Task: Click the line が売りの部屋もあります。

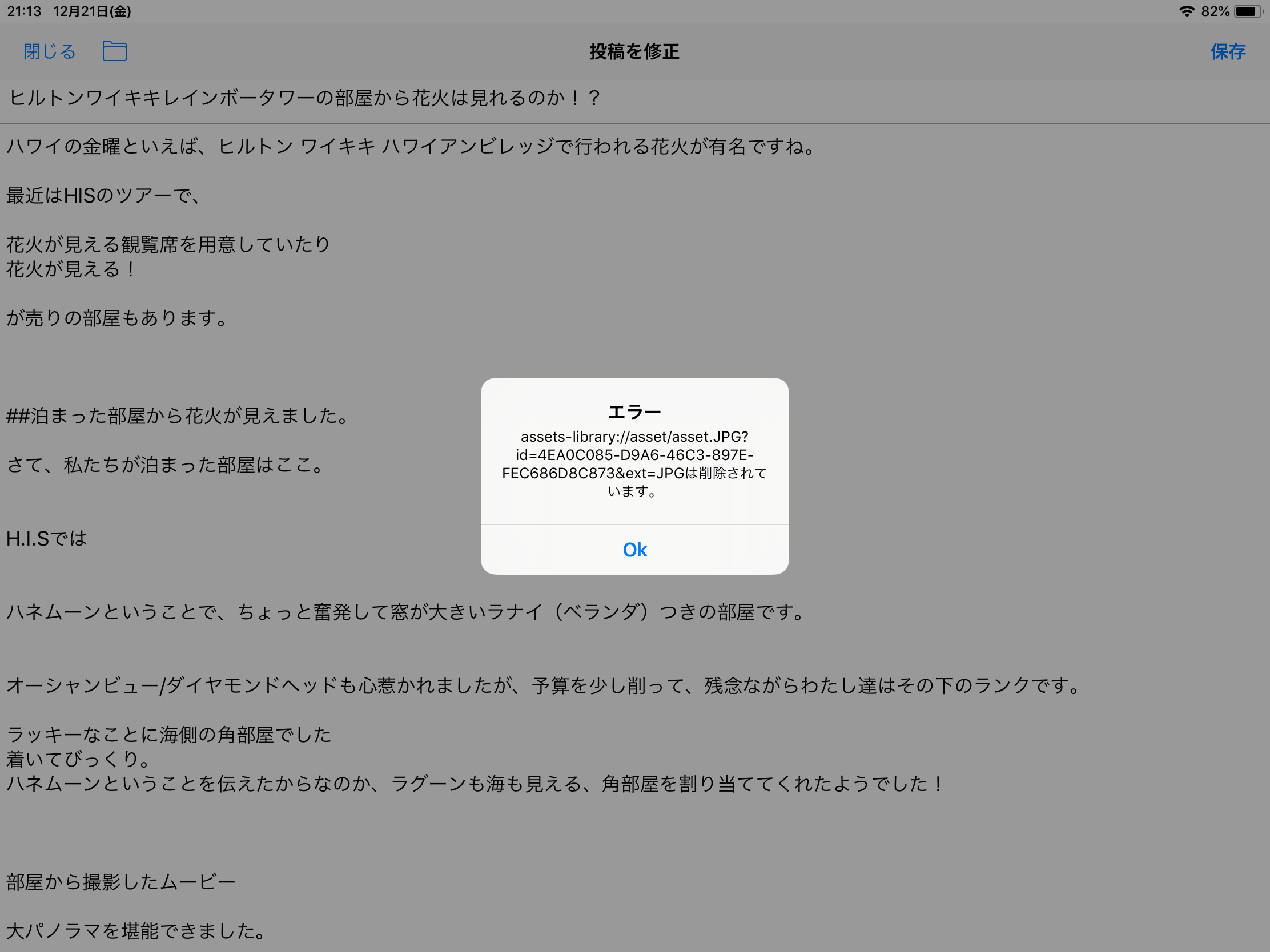Action: [x=118, y=317]
